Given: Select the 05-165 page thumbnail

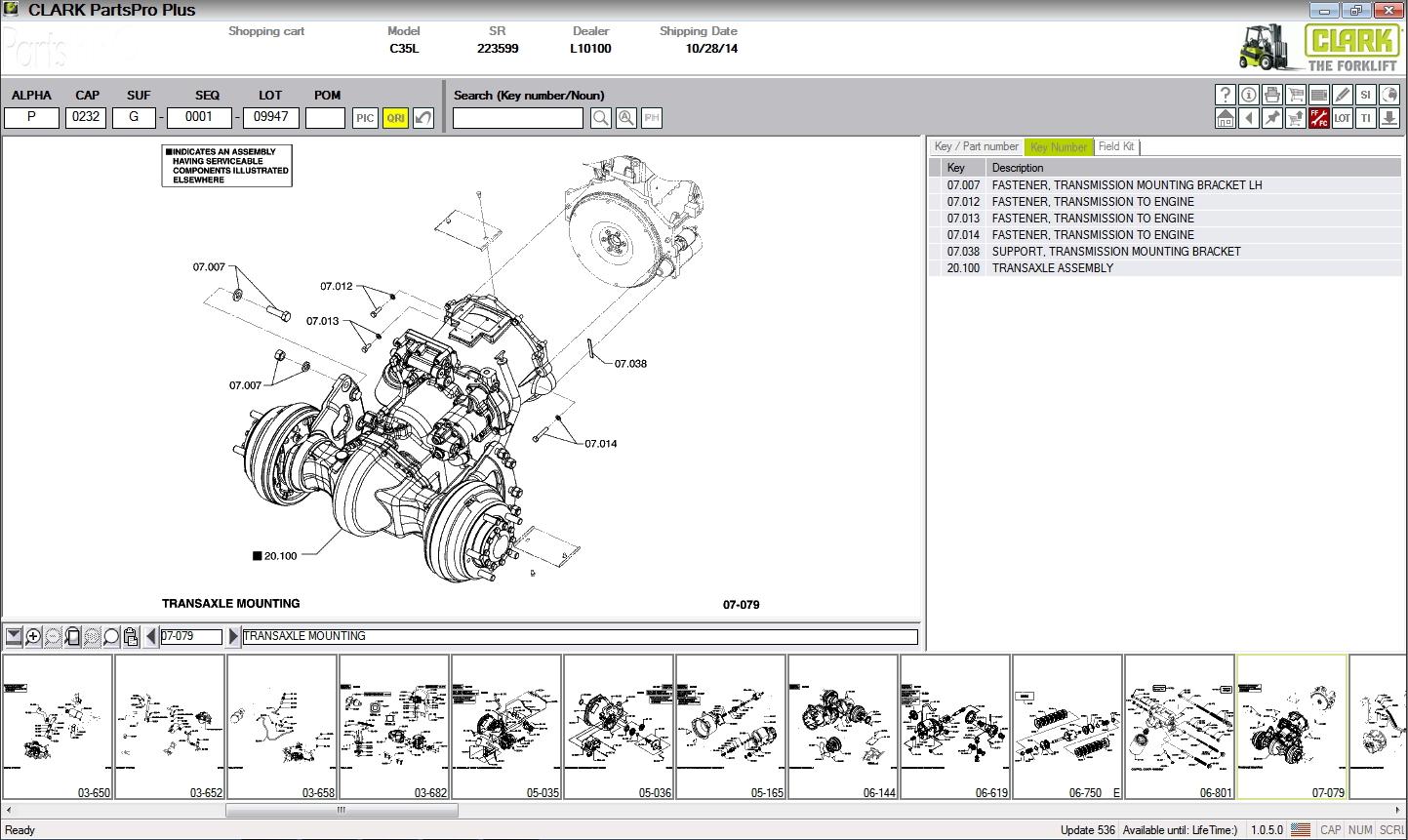Looking at the screenshot, I should pos(731,727).
